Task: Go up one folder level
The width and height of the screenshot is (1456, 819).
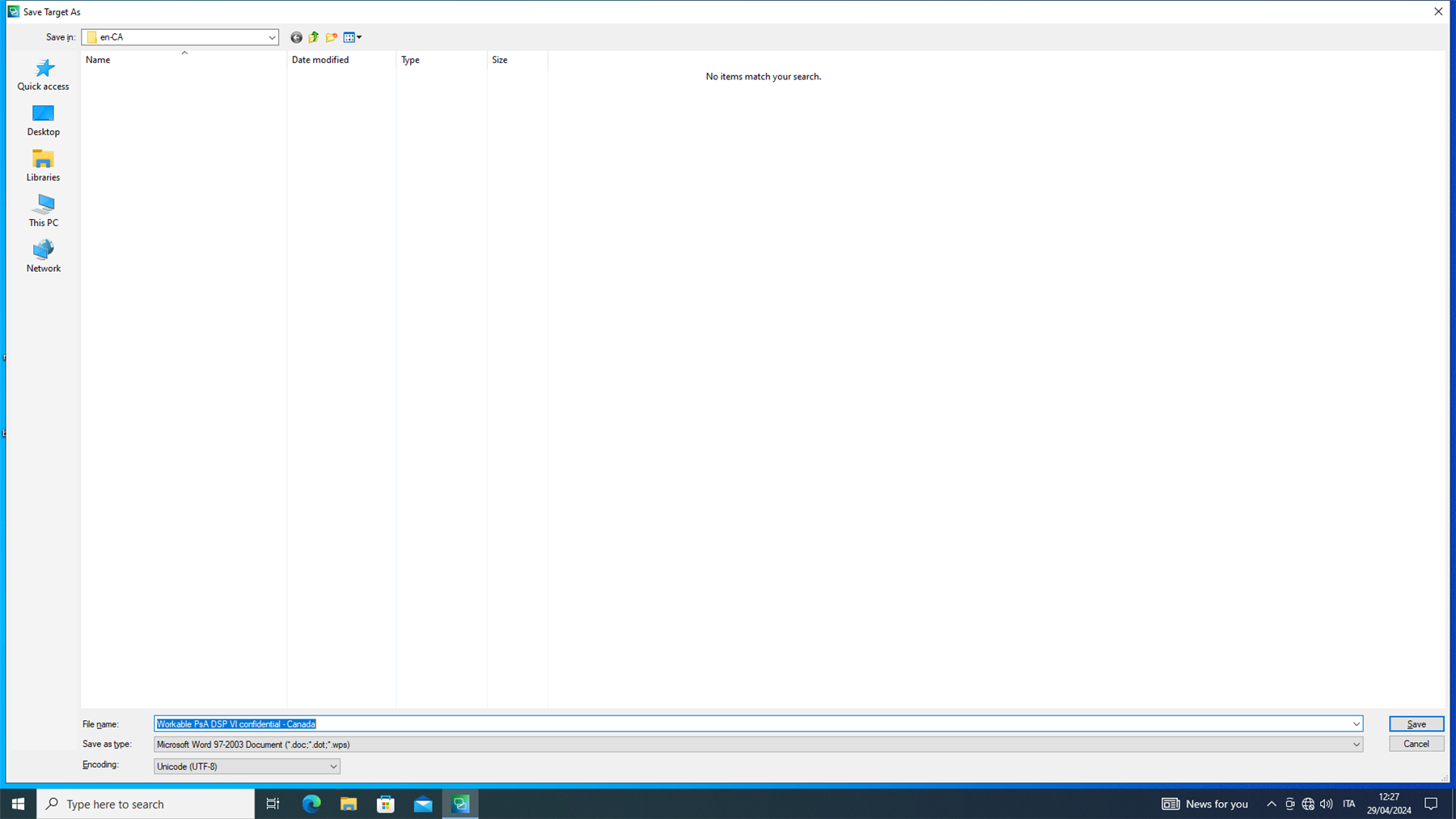Action: tap(314, 37)
